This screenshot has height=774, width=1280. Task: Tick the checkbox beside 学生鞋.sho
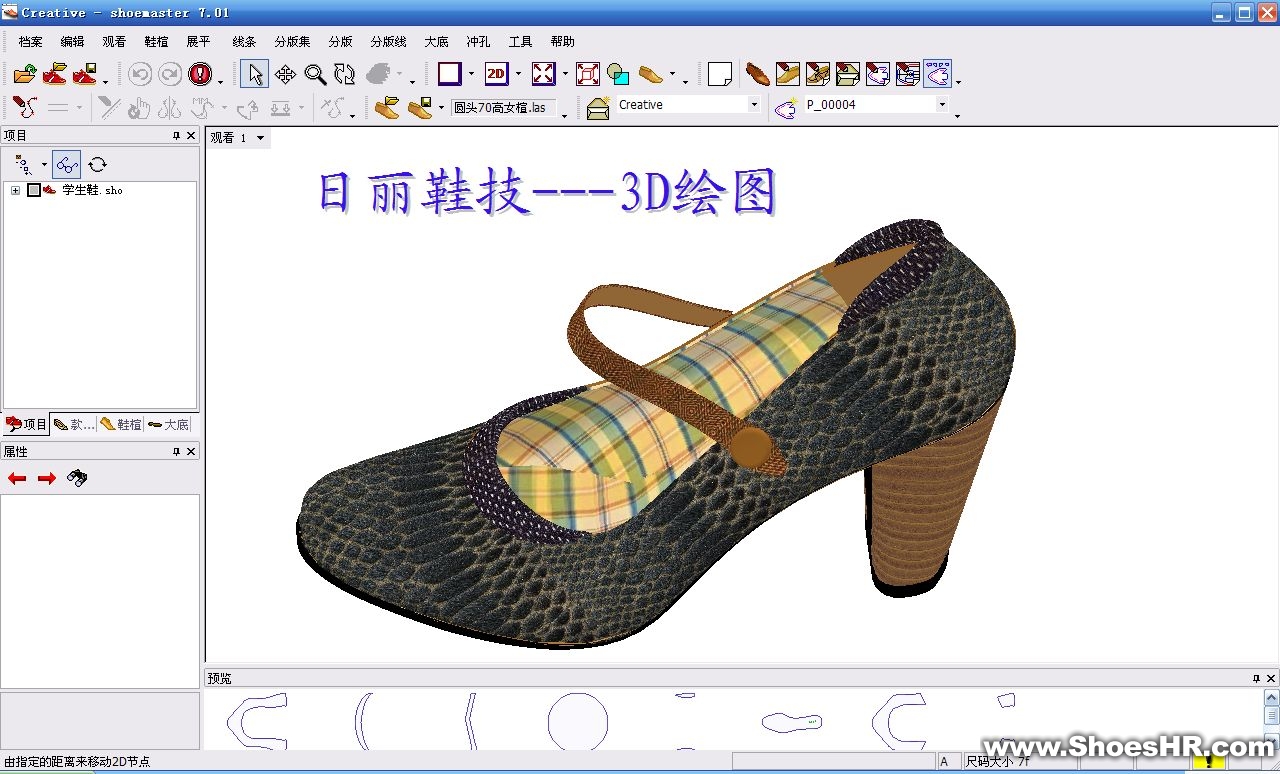click(x=33, y=190)
